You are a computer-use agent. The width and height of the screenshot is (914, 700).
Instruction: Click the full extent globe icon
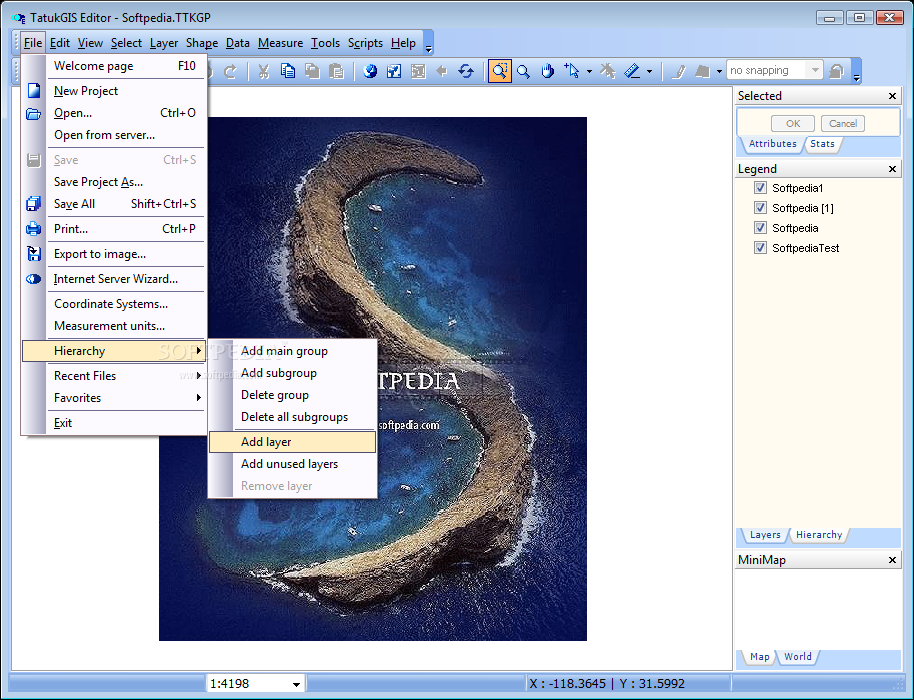[x=370, y=71]
